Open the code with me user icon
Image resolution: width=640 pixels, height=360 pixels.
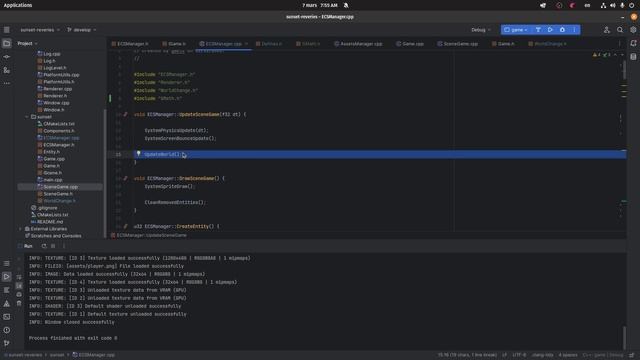pos(607,30)
